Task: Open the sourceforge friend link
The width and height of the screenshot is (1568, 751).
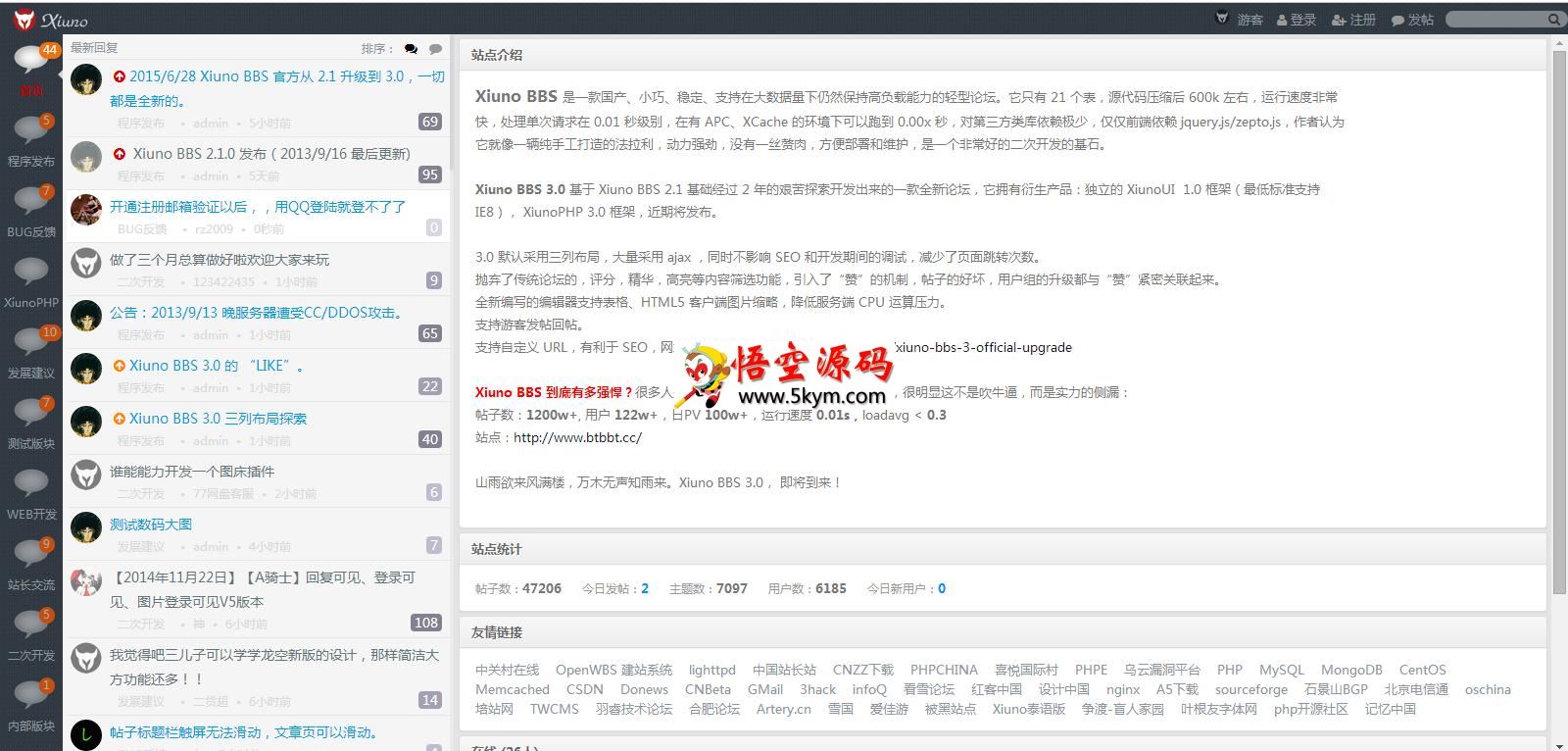Action: coord(1251,689)
